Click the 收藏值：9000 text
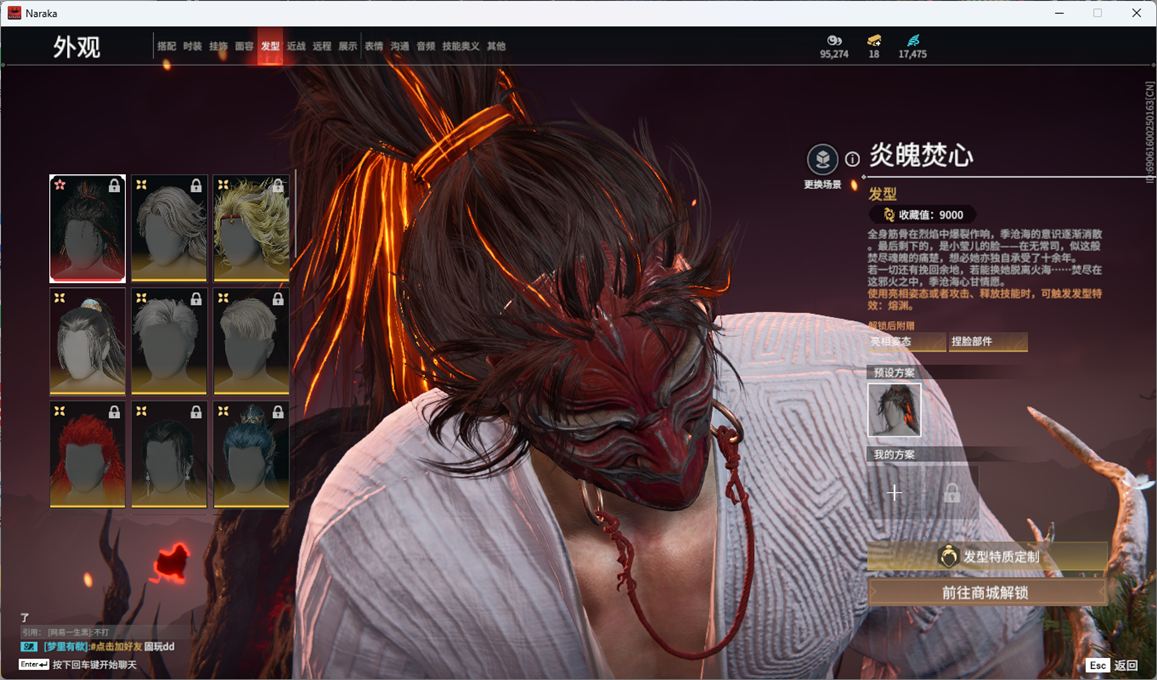Viewport: 1157px width, 680px height. pos(930,215)
